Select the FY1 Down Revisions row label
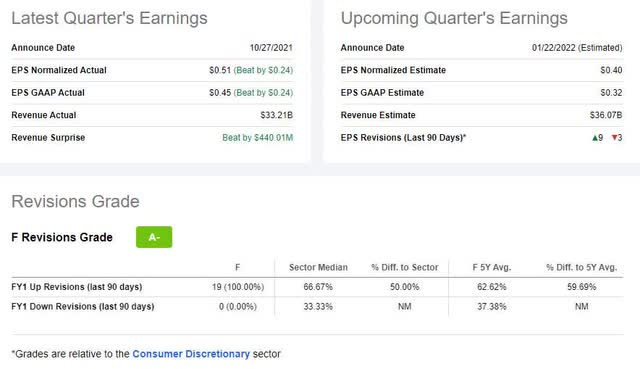Viewport: 640px width, 369px height. point(83,307)
